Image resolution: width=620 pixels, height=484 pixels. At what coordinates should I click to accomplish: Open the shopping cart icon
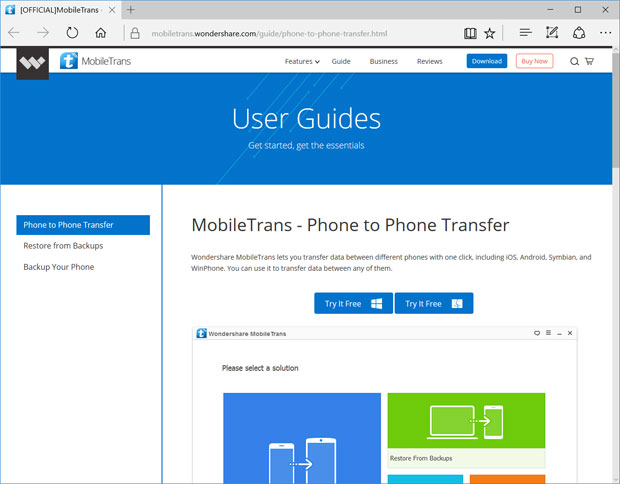tap(589, 61)
